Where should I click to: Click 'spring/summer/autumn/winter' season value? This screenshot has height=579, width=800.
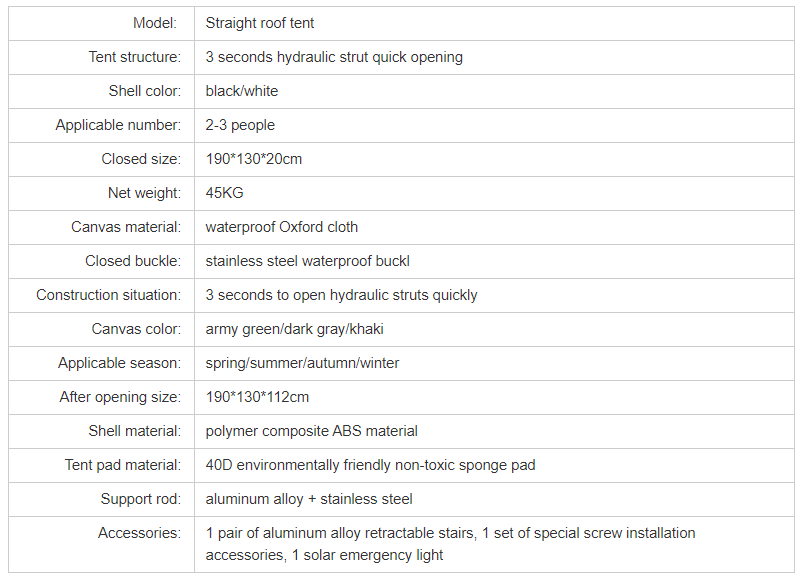[302, 363]
